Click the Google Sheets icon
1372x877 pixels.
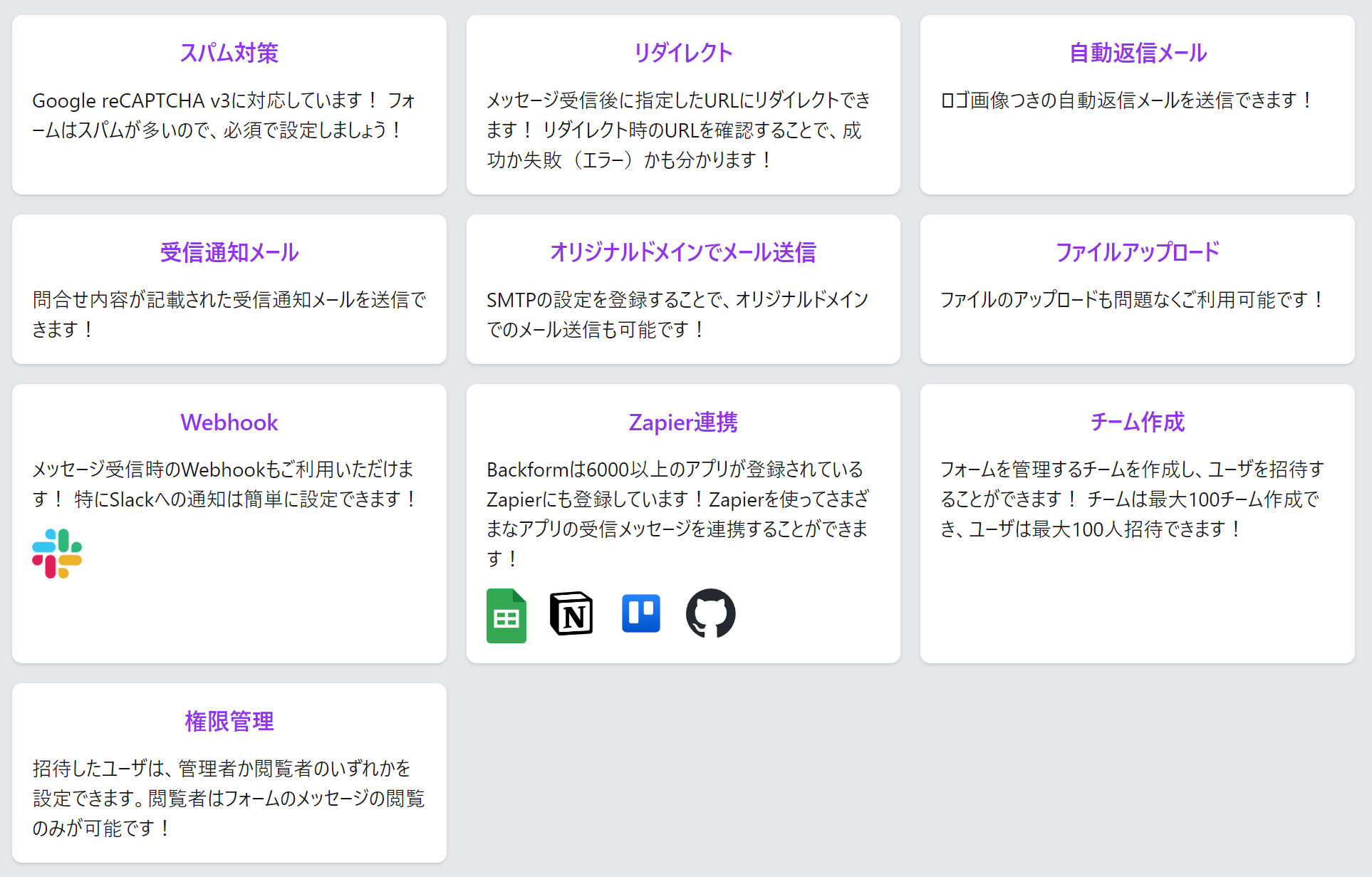506,616
